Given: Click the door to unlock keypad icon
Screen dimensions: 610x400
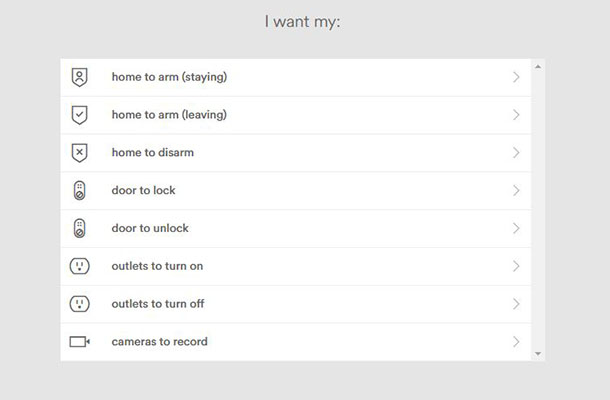Looking at the screenshot, I should point(79,228).
